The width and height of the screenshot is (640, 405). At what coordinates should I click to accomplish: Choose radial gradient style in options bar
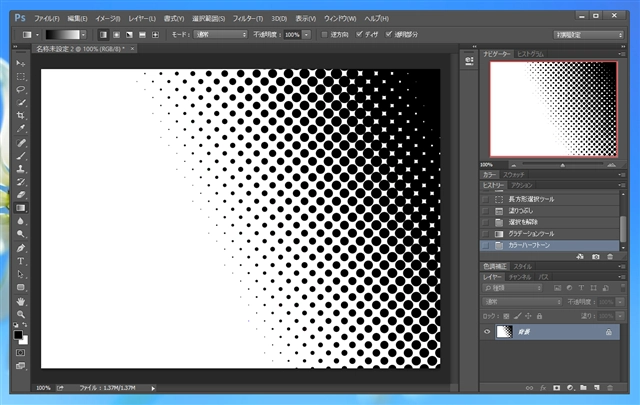[x=116, y=35]
